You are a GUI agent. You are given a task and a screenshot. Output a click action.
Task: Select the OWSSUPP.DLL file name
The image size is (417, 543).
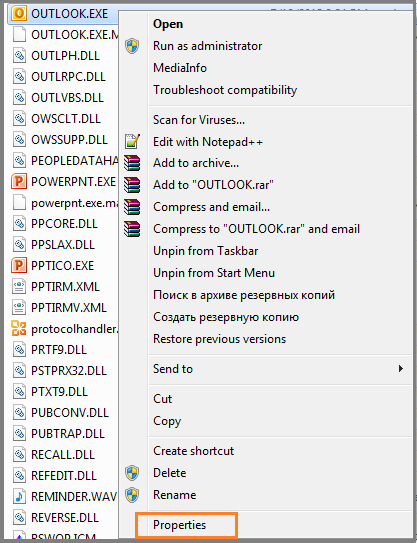point(70,140)
